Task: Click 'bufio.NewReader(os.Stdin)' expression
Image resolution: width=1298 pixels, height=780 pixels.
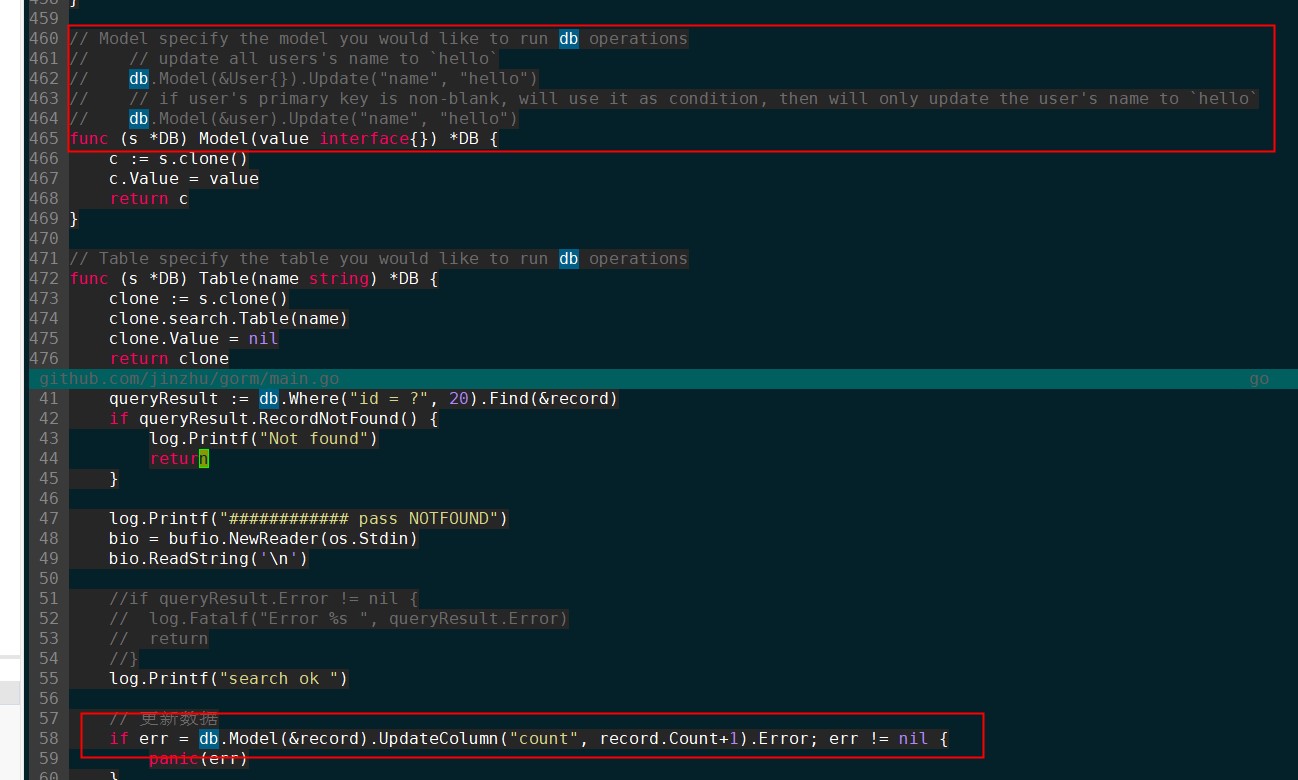Action: pyautogui.click(x=294, y=539)
